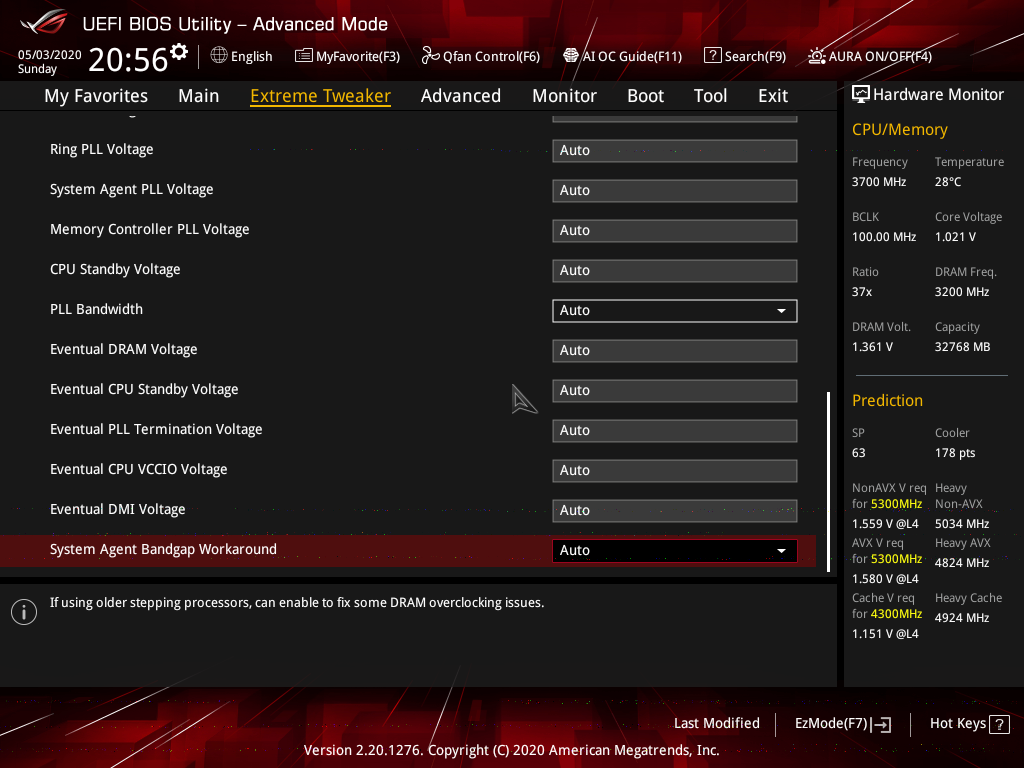Click the Eventual DMI Voltage field
The image size is (1024, 768).
pyautogui.click(x=675, y=511)
